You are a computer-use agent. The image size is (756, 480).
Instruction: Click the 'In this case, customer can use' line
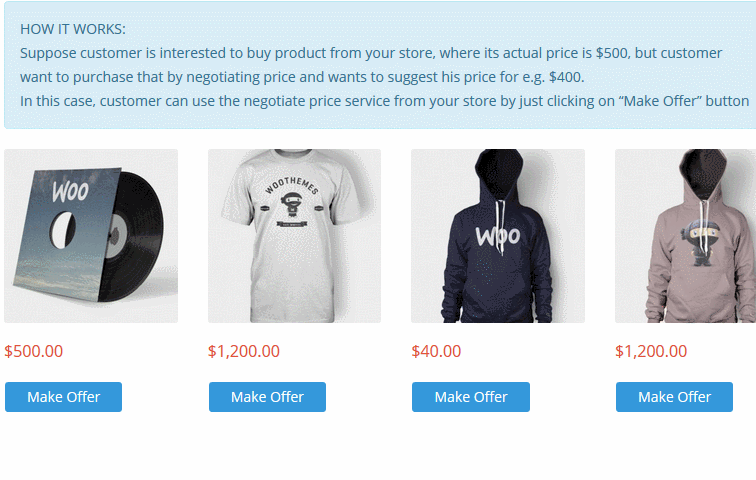coord(384,101)
